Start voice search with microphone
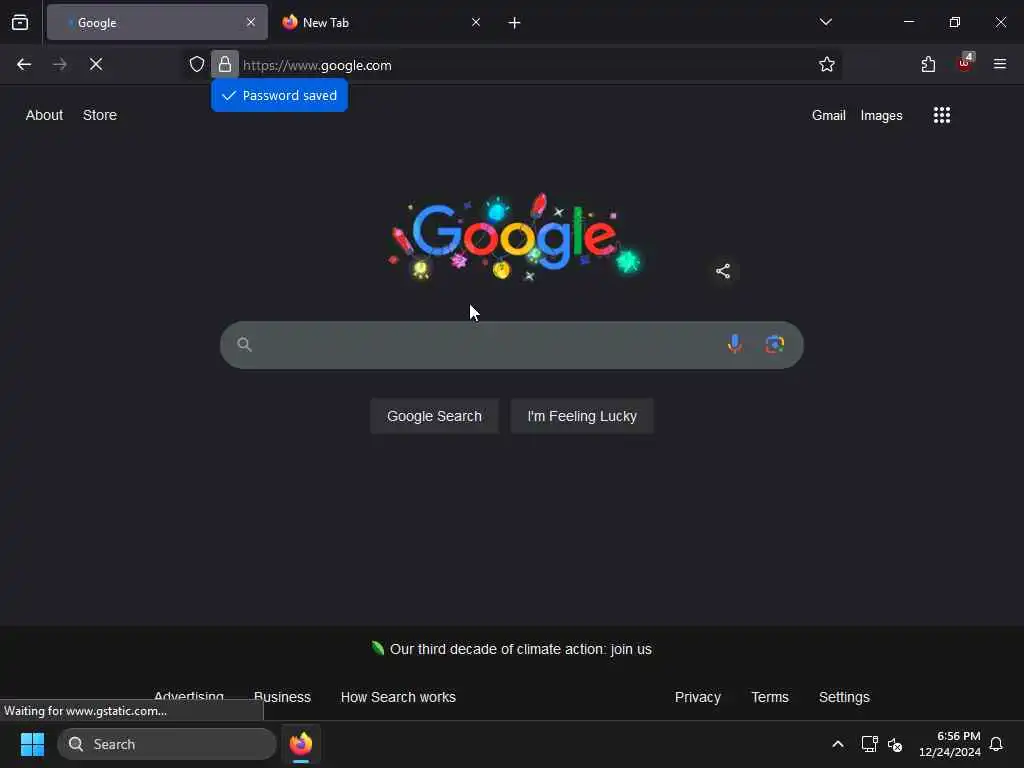The height and width of the screenshot is (768, 1024). 735,344
